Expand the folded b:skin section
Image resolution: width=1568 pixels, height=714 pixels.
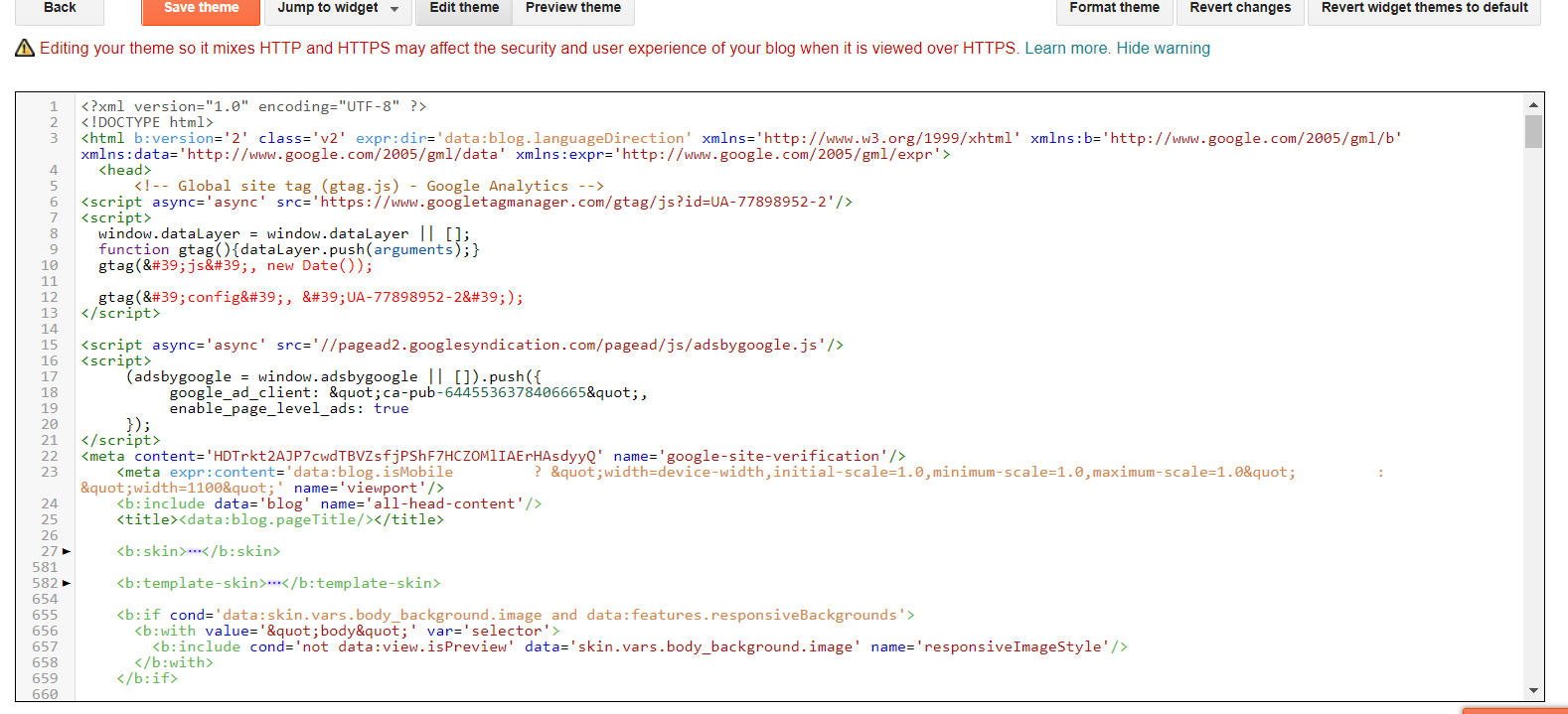click(67, 551)
